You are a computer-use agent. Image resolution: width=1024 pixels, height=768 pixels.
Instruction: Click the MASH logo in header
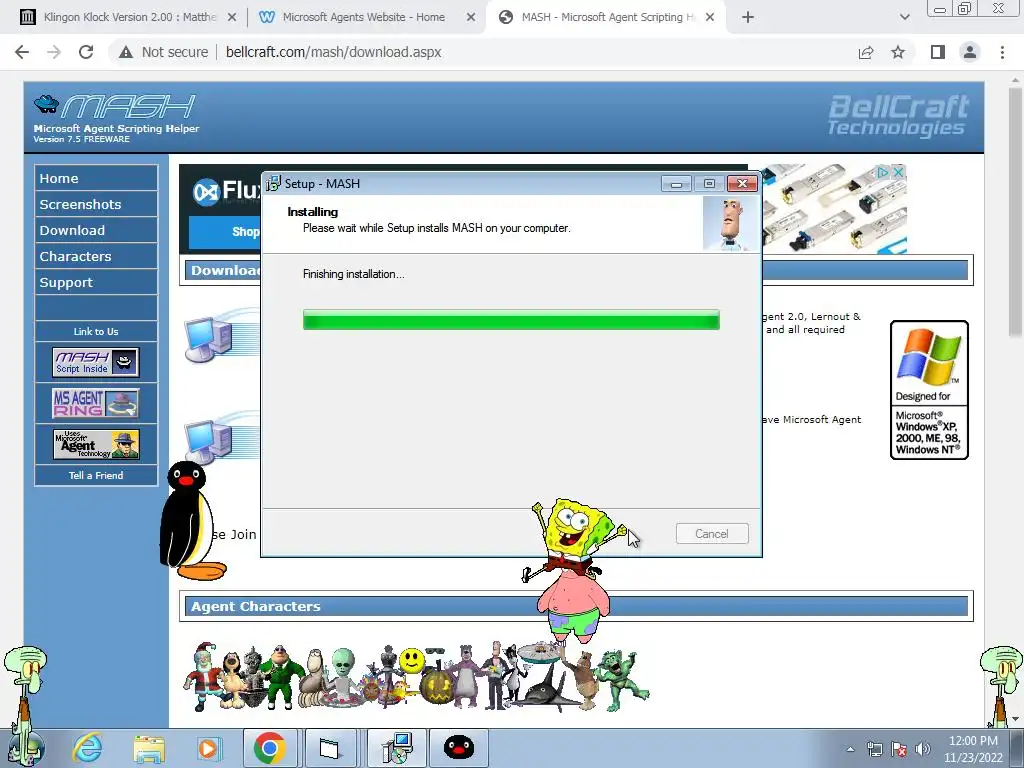coord(116,108)
